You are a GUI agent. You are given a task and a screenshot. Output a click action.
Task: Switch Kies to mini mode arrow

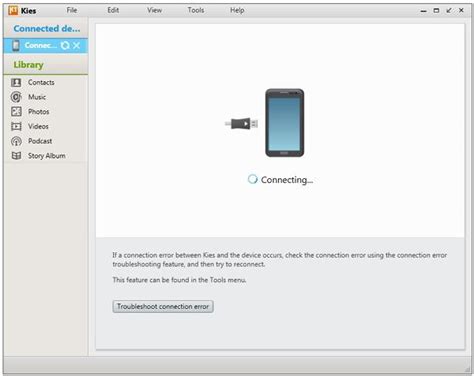point(449,11)
